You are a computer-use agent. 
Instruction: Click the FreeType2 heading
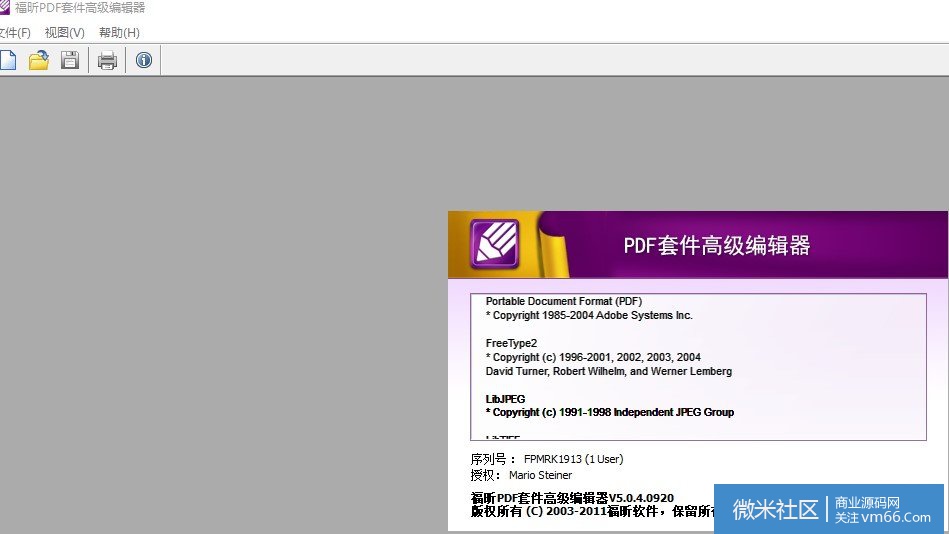click(511, 343)
